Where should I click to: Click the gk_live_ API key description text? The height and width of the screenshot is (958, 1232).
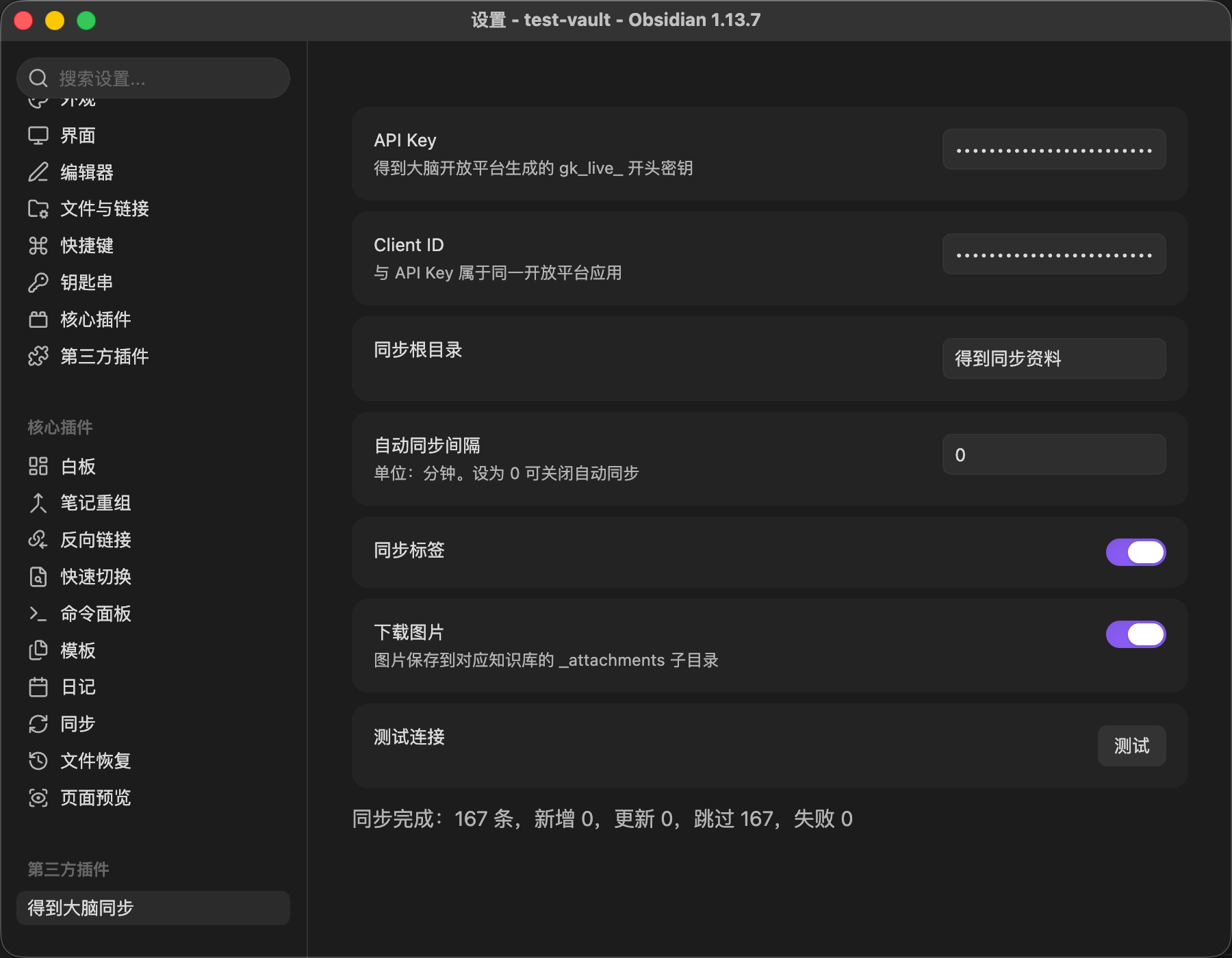click(533, 168)
